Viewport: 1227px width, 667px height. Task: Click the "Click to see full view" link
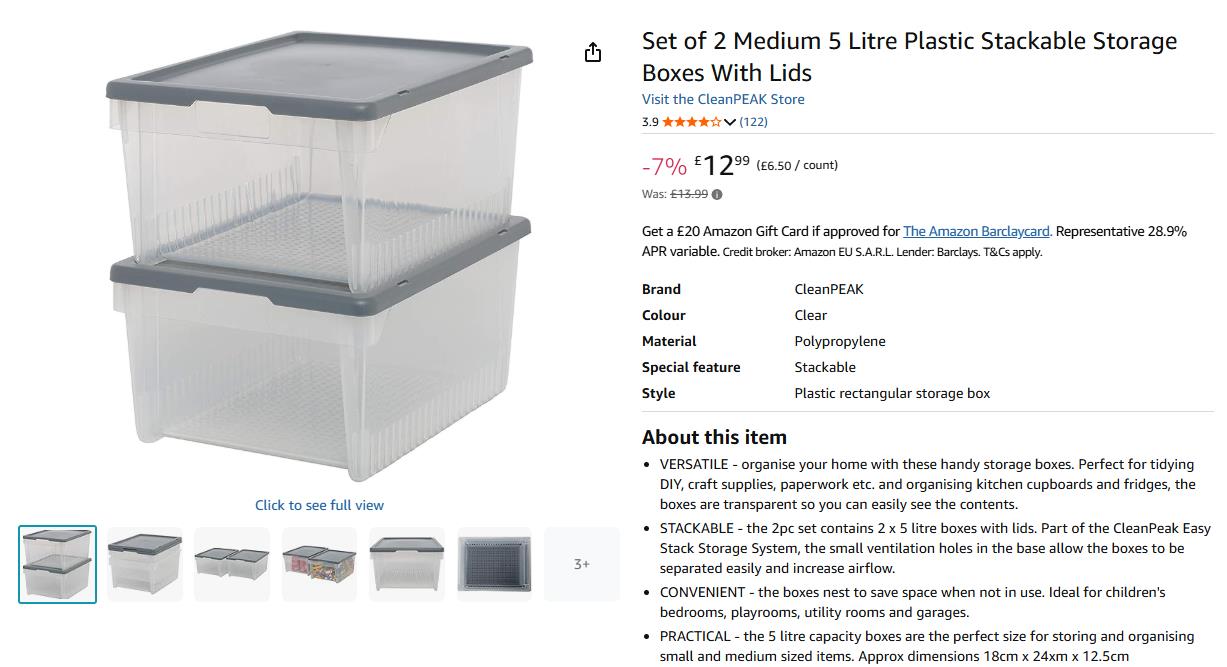click(x=319, y=505)
